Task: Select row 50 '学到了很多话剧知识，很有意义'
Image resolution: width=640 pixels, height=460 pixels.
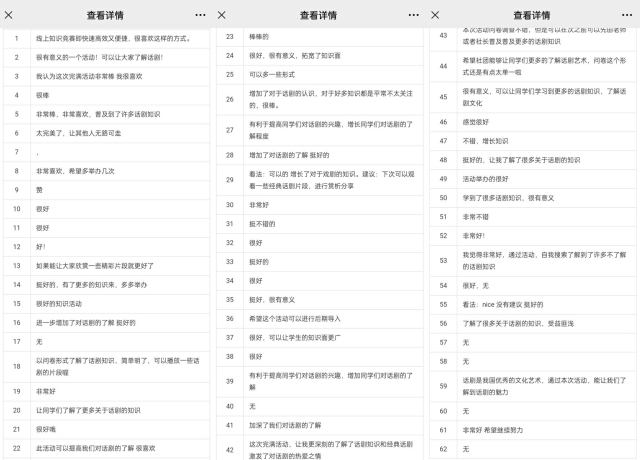Action: (x=508, y=198)
